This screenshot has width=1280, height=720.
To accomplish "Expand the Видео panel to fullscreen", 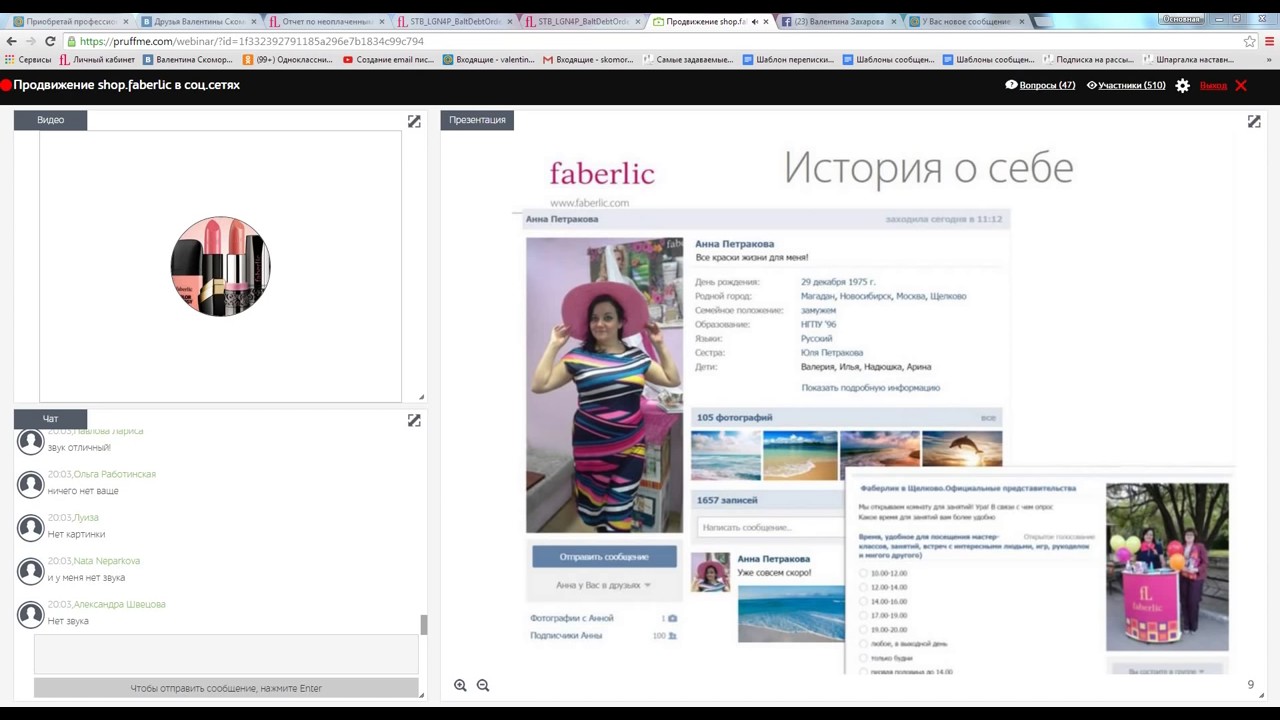I will coord(414,121).
